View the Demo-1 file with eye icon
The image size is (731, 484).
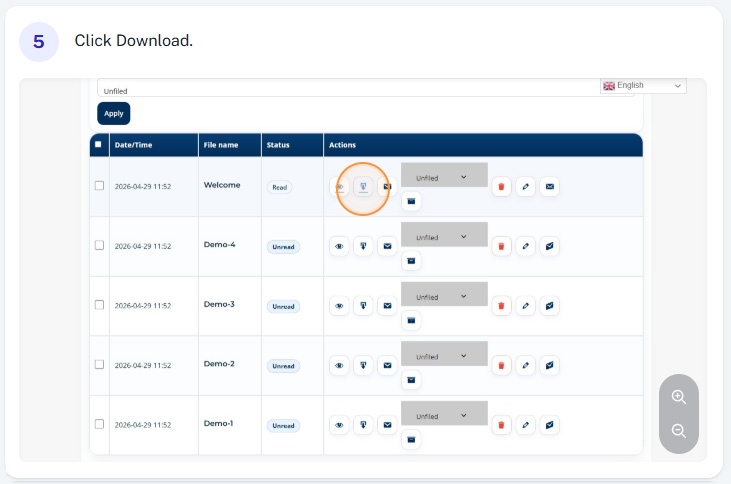click(x=339, y=425)
